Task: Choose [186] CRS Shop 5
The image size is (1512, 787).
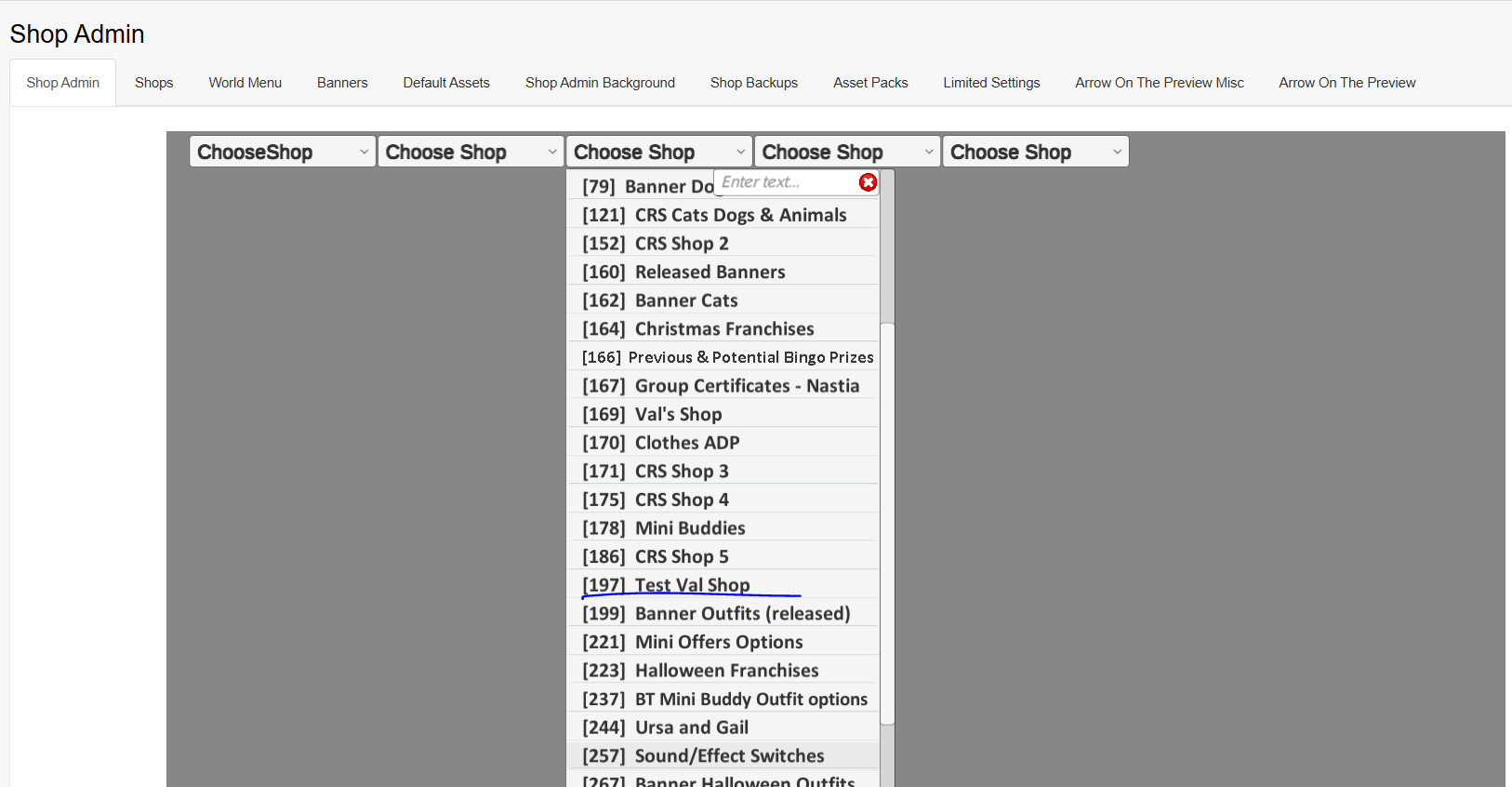Action: (x=723, y=556)
